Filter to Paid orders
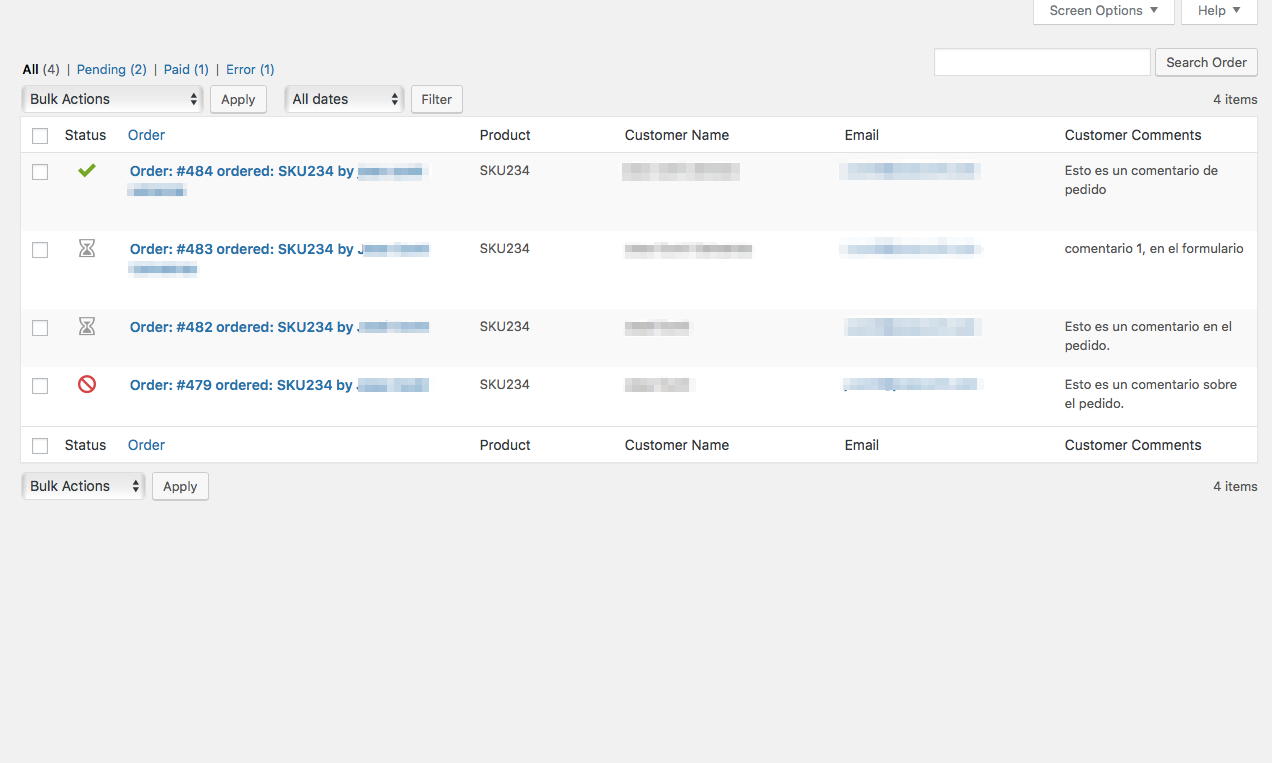Image resolution: width=1272 pixels, height=763 pixels. click(186, 69)
